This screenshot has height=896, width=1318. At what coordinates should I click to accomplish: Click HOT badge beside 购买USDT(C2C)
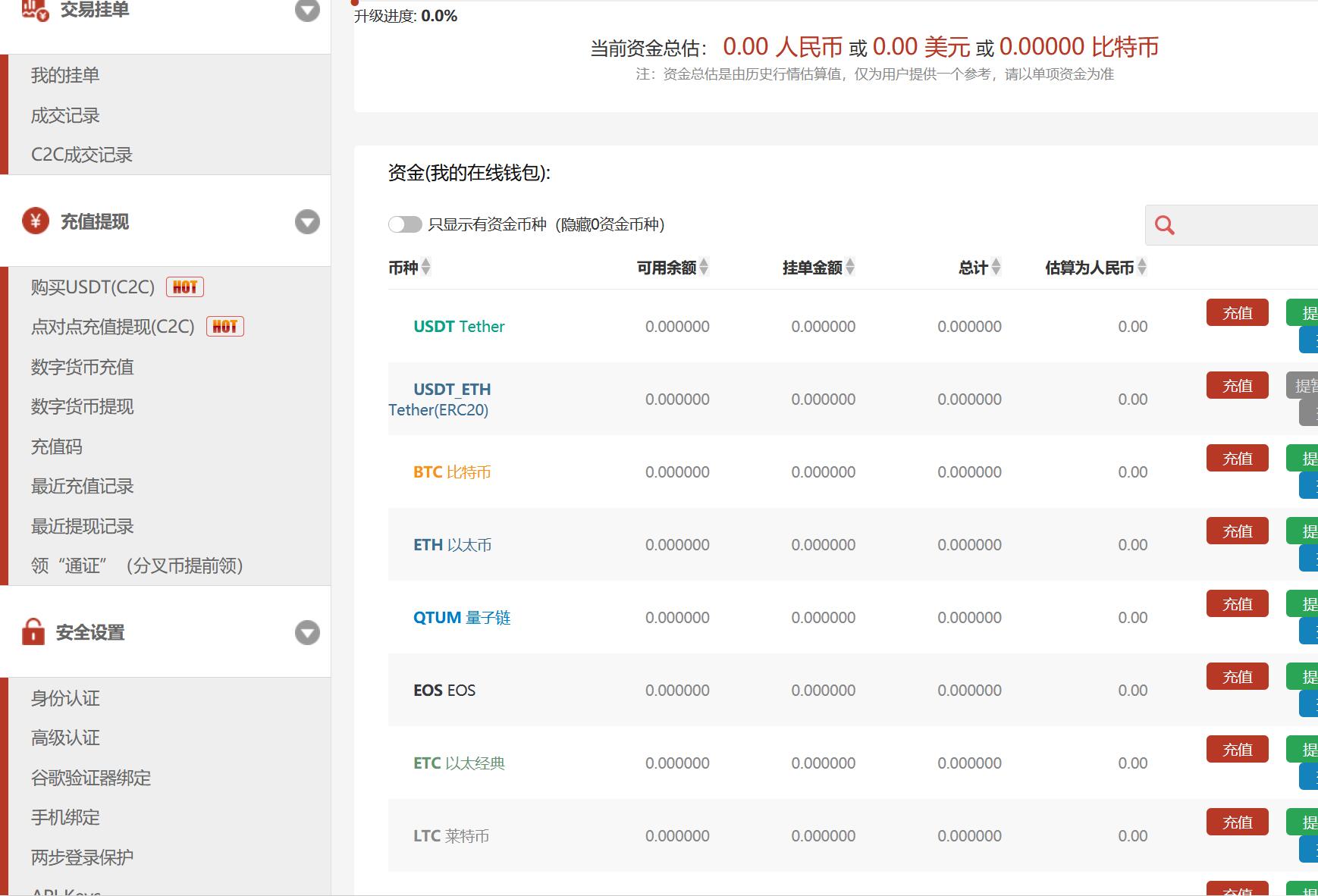(x=185, y=287)
